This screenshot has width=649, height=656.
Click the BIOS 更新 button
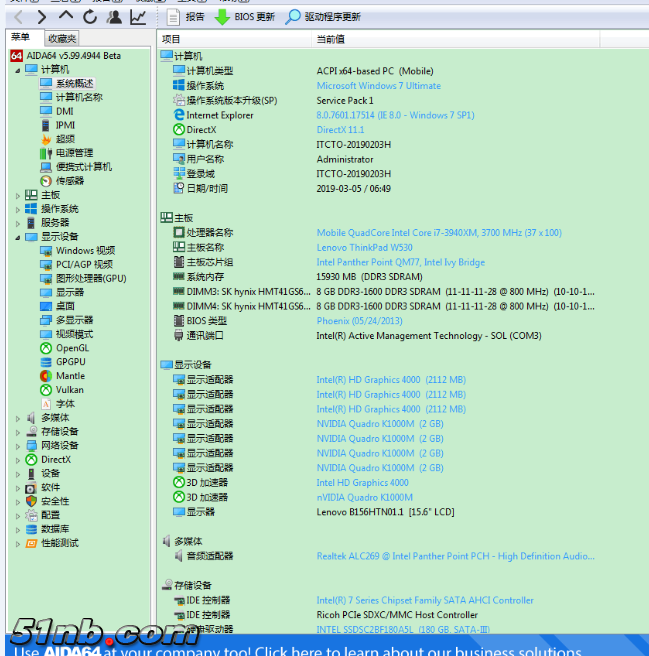click(245, 17)
